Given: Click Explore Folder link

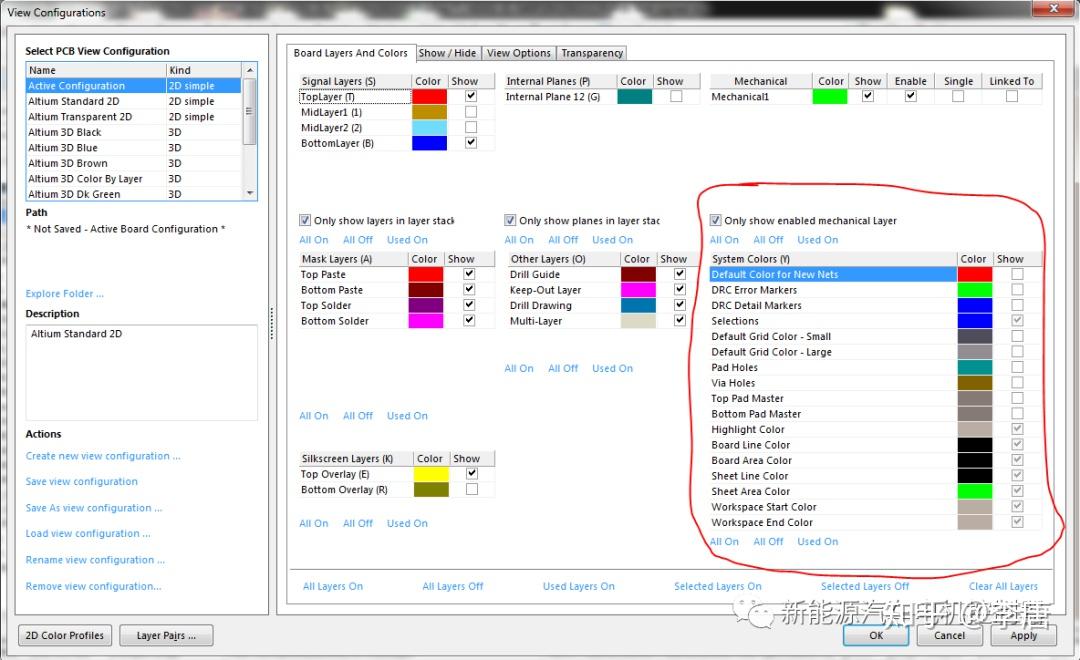Looking at the screenshot, I should [x=65, y=293].
